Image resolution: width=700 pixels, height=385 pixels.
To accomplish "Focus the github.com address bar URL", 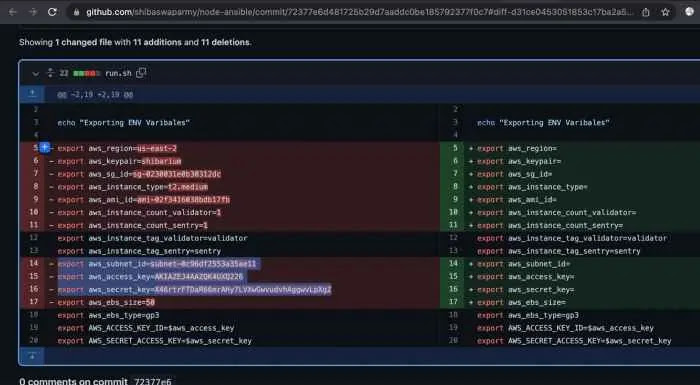I will pos(359,13).
